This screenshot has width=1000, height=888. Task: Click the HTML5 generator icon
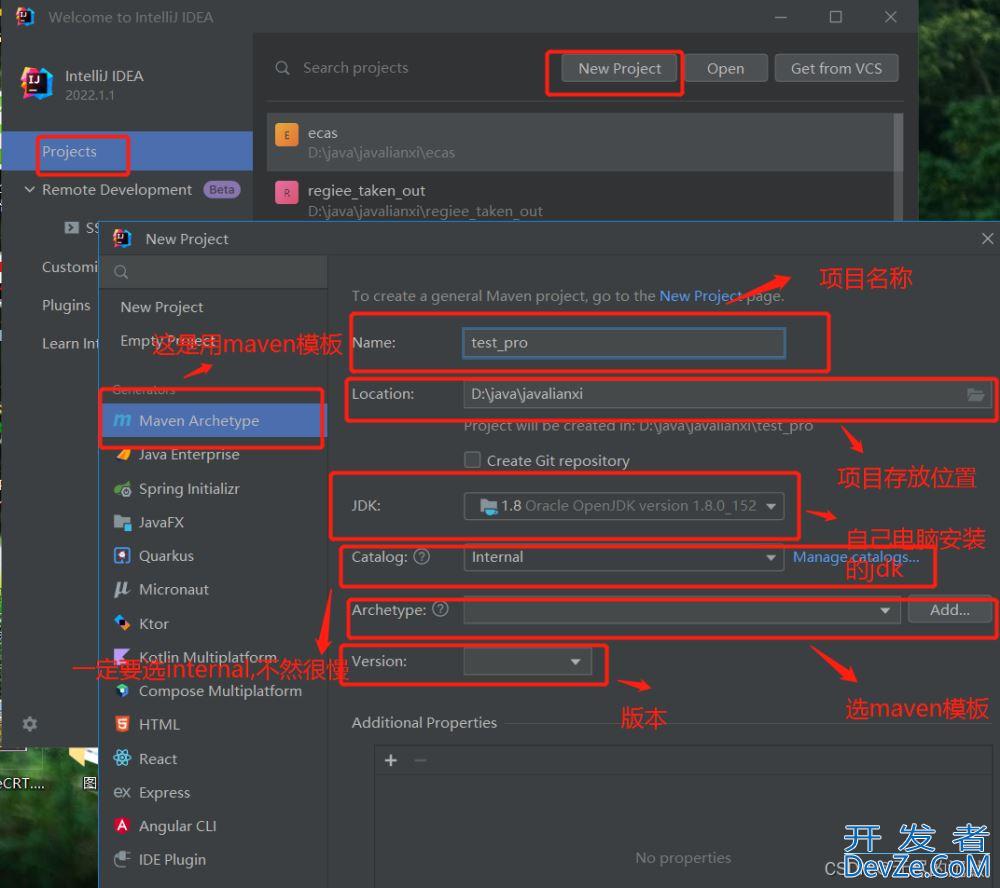pos(122,724)
